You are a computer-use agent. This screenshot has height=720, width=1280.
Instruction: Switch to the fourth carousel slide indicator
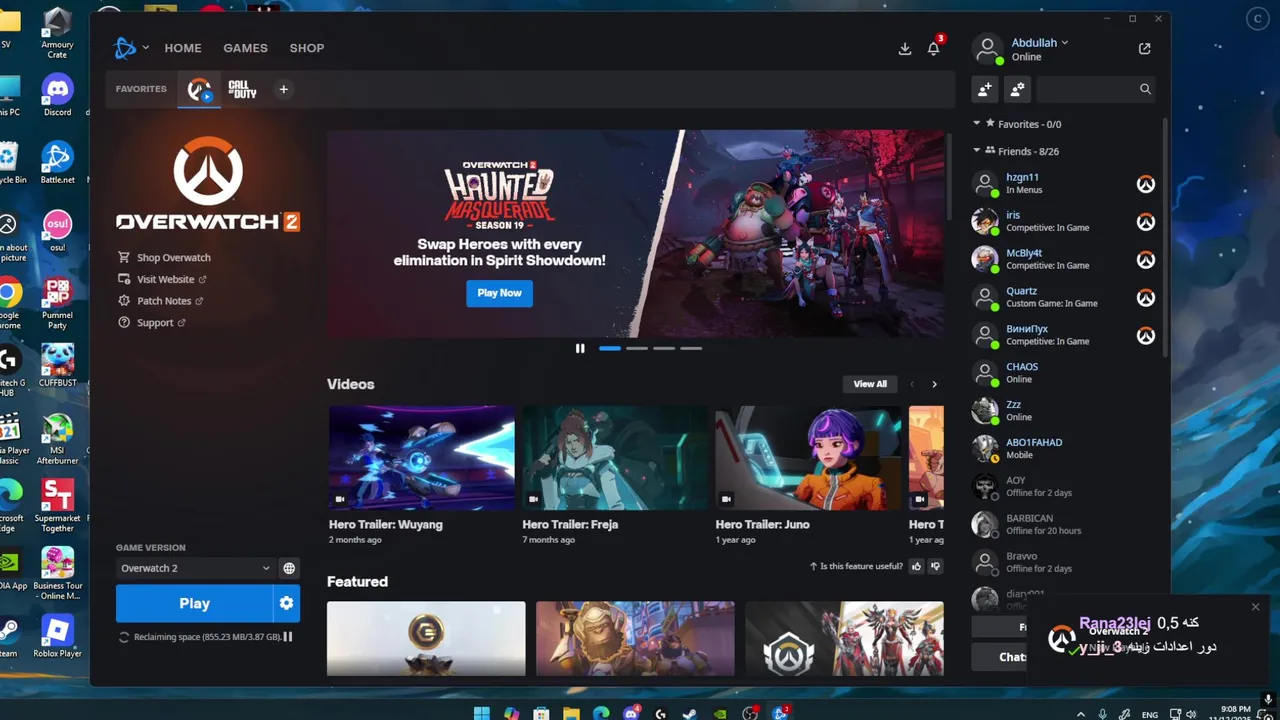[691, 348]
